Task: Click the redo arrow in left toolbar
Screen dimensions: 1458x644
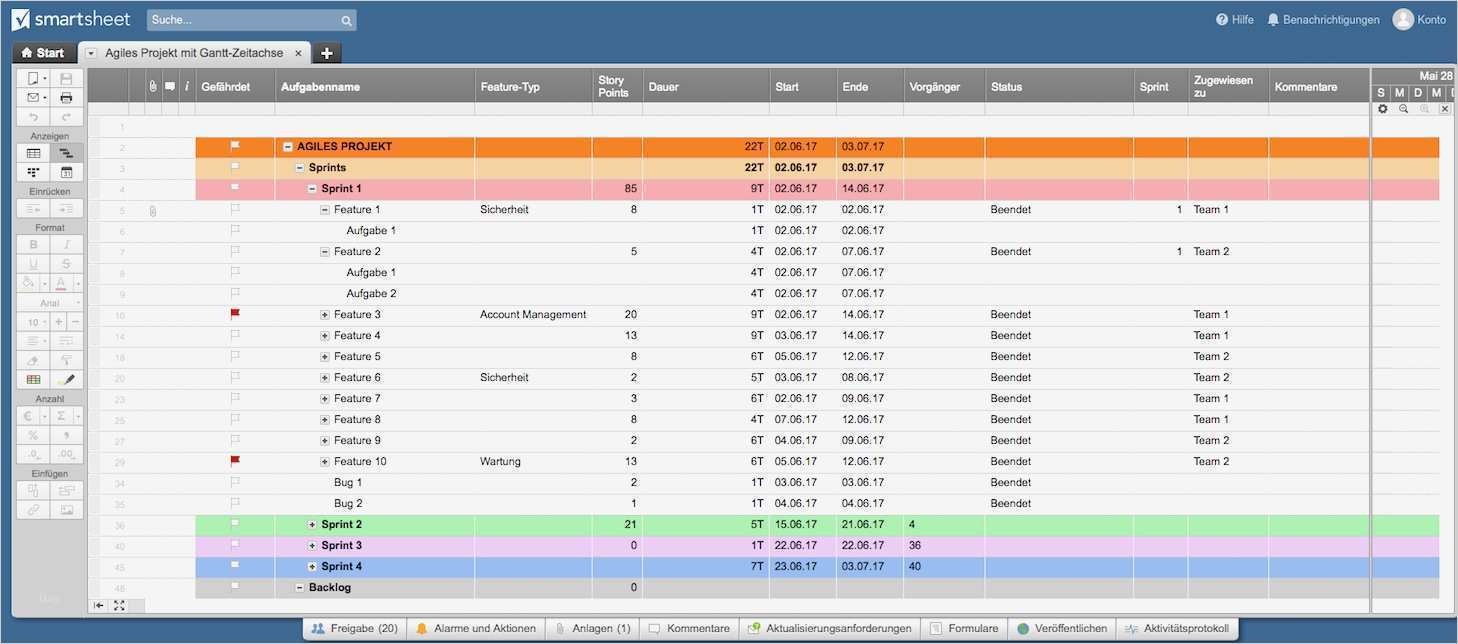Action: [66, 117]
